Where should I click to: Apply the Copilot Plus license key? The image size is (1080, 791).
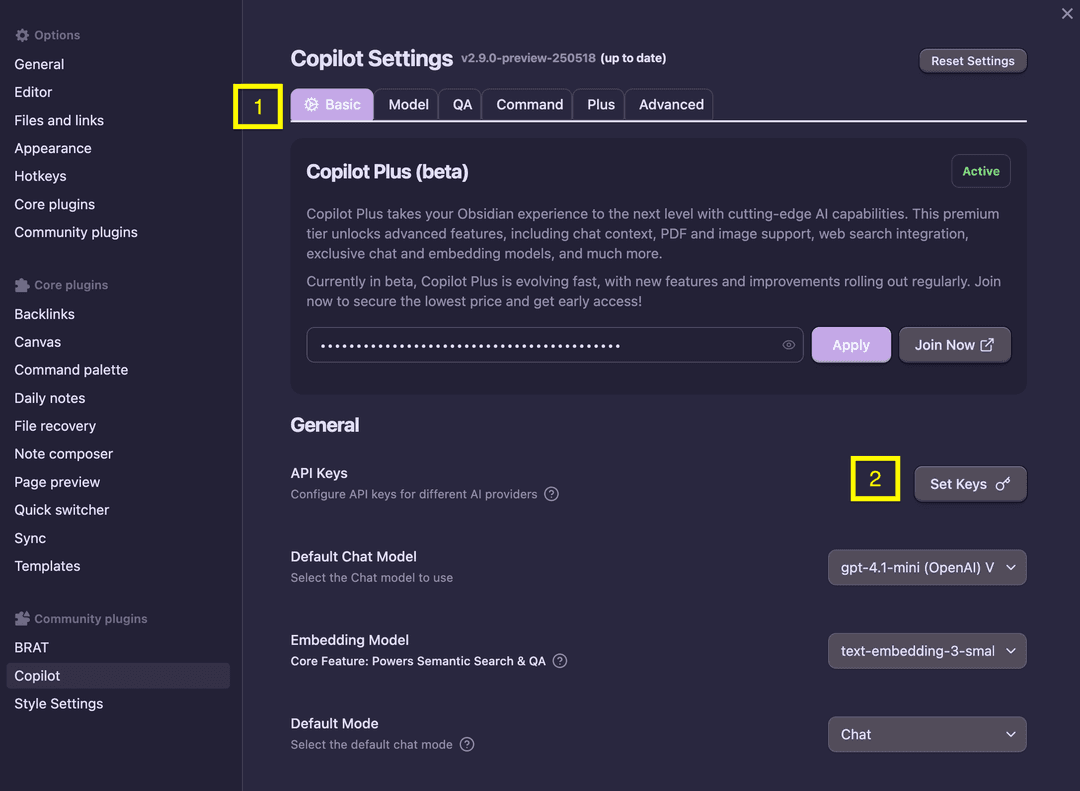pos(851,344)
